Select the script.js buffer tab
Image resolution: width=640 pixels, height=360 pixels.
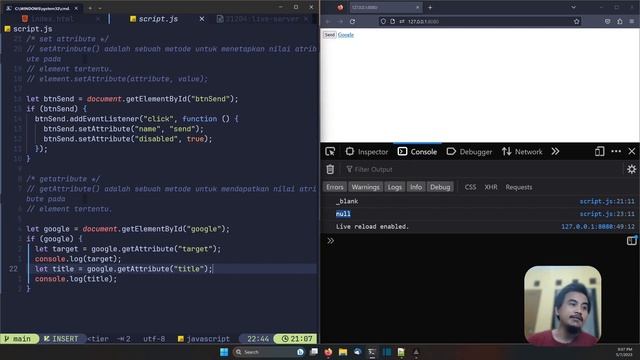158,19
